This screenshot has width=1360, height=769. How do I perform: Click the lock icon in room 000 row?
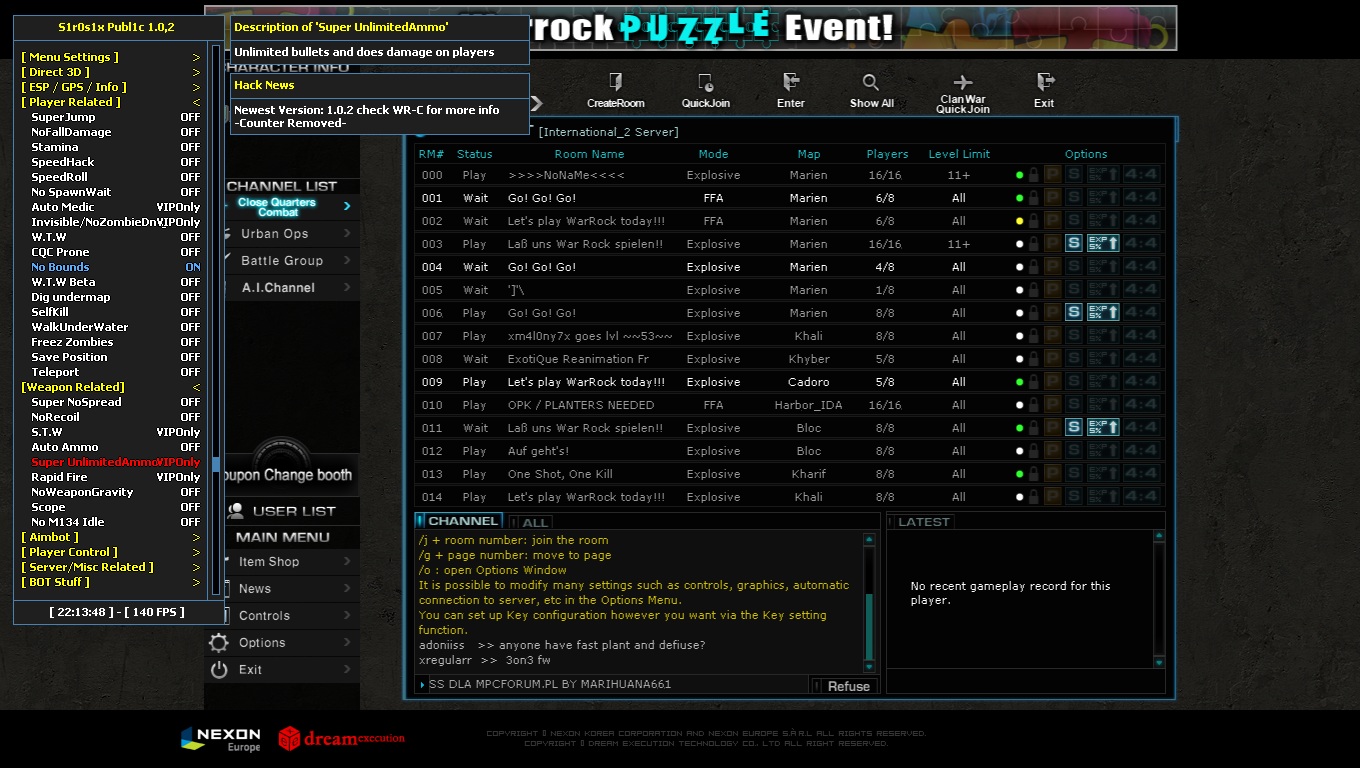point(1034,175)
